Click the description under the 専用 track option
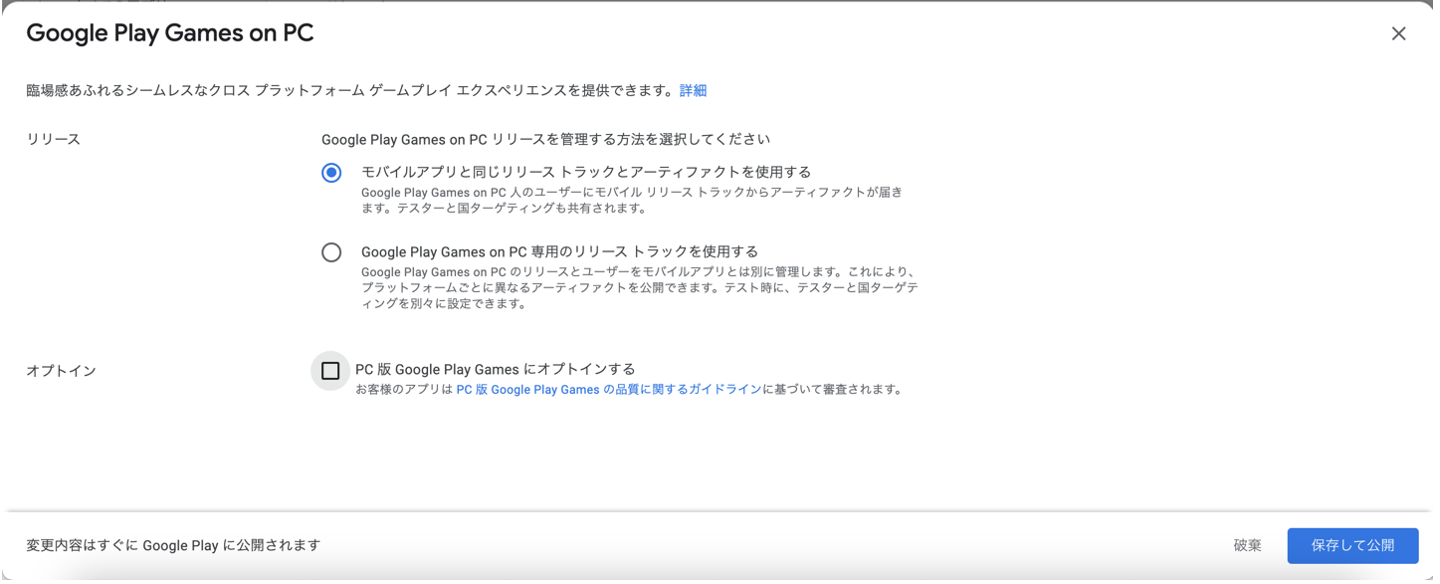Viewport: 1440px width, 584px height. point(638,288)
